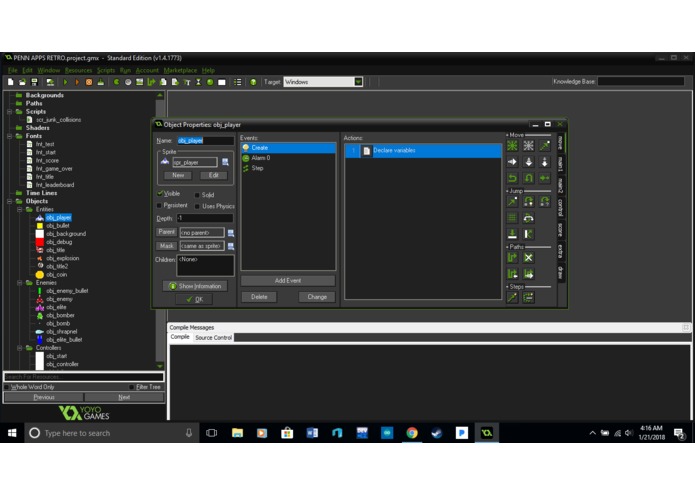
Task: Click the Edit sprite button
Action: (x=214, y=175)
